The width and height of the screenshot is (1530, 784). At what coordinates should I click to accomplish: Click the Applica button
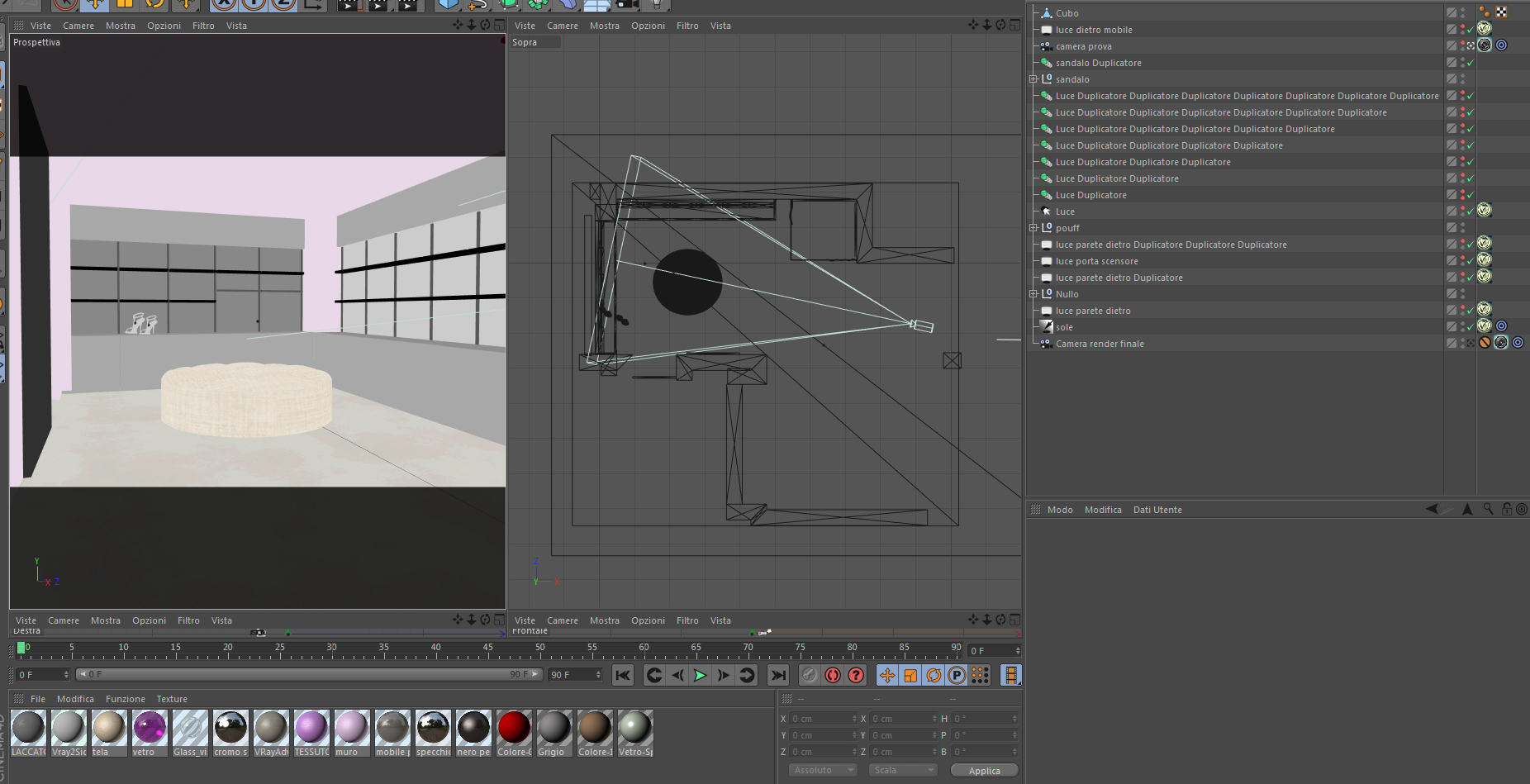click(984, 770)
